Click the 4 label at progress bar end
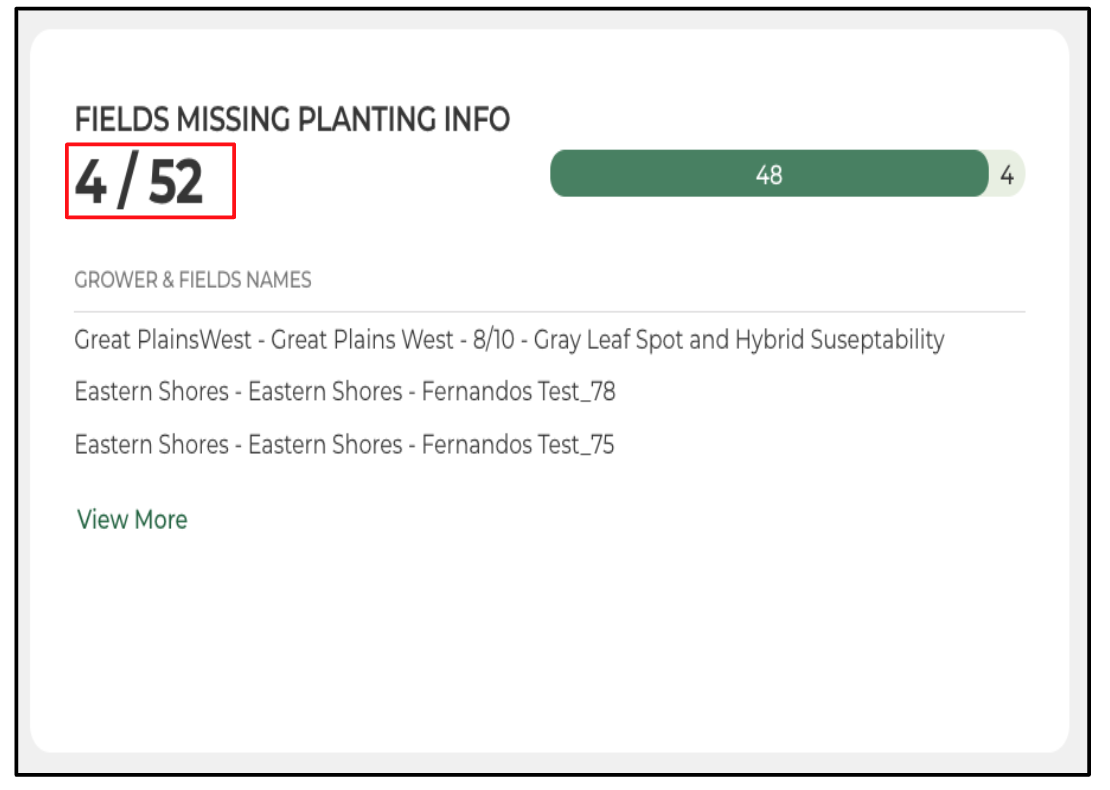1110x790 pixels. coord(1007,176)
